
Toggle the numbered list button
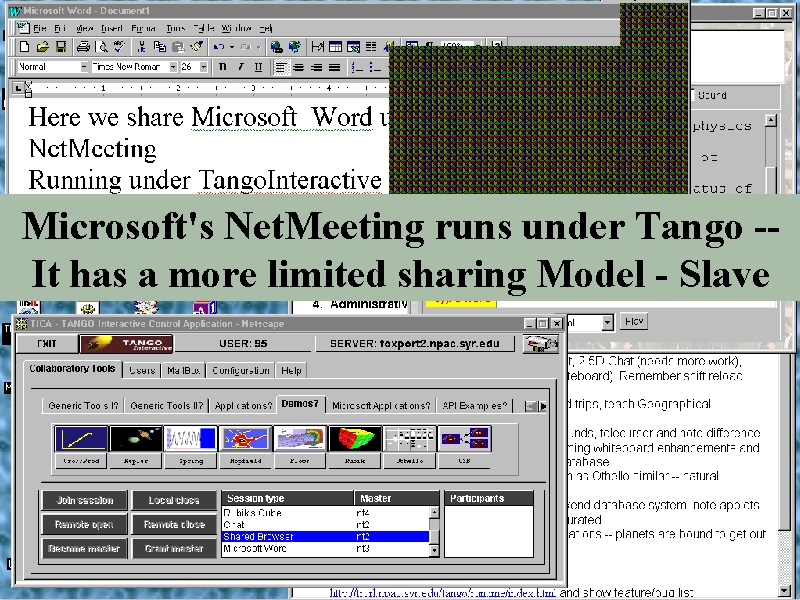pos(357,67)
